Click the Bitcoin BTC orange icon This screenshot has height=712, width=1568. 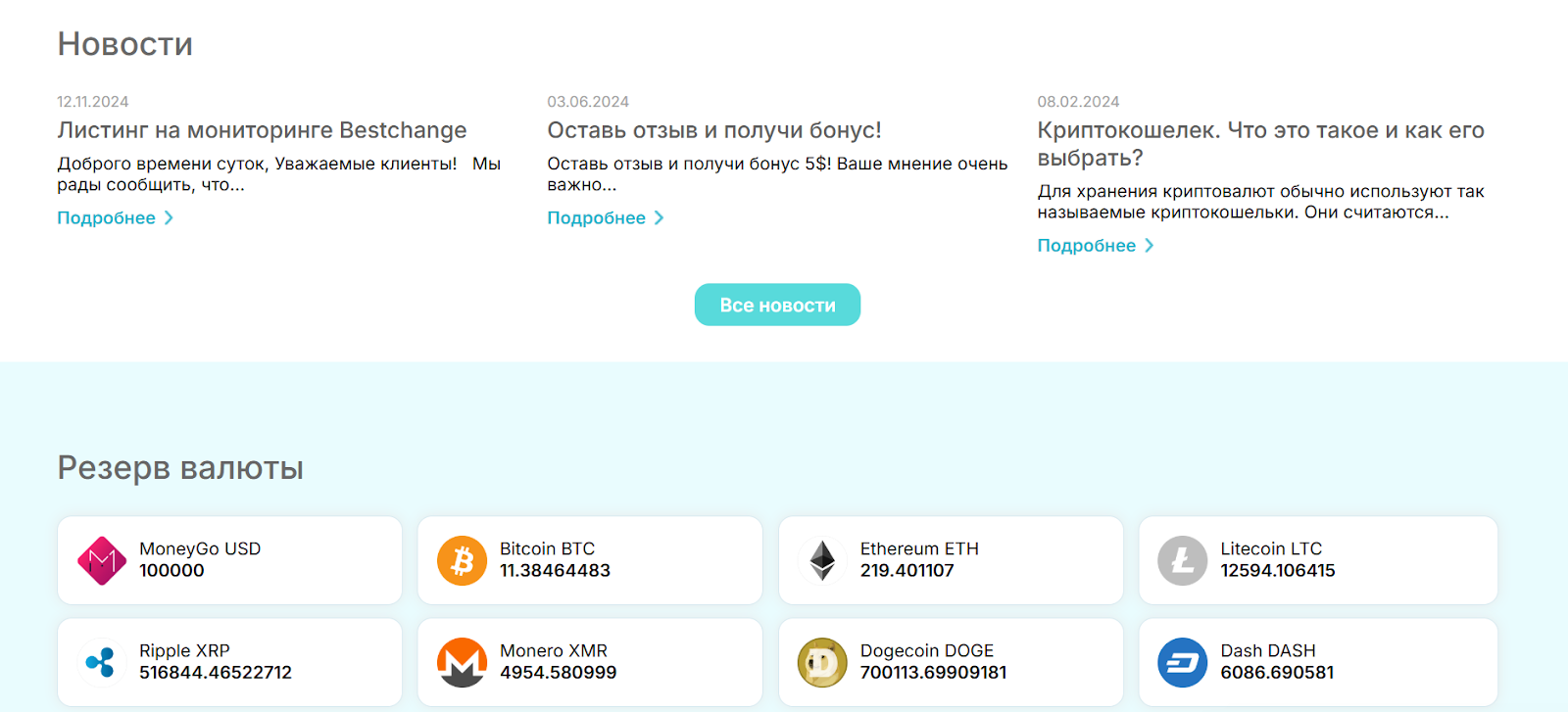tap(463, 560)
